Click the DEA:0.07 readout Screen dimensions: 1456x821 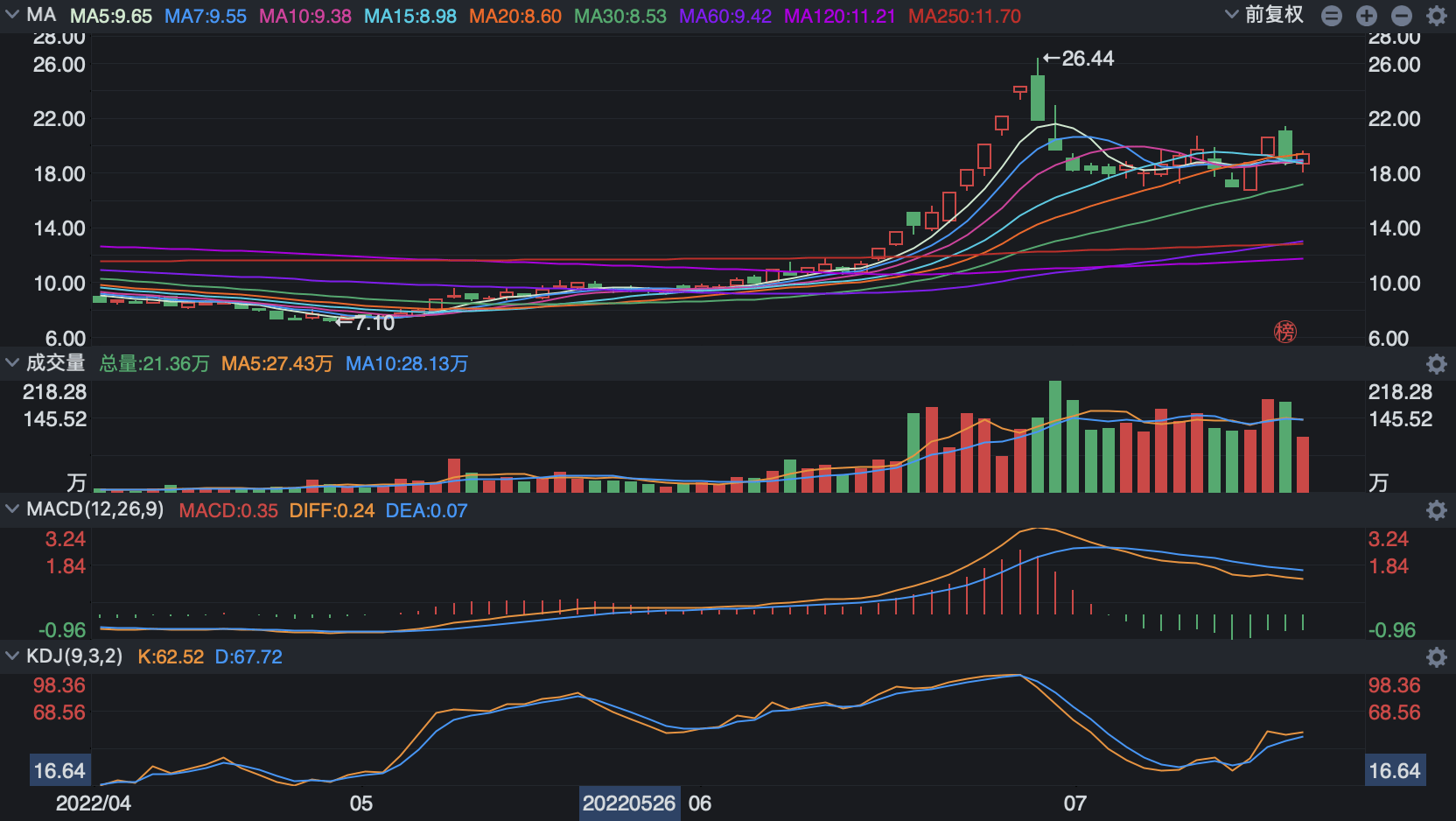pos(427,510)
